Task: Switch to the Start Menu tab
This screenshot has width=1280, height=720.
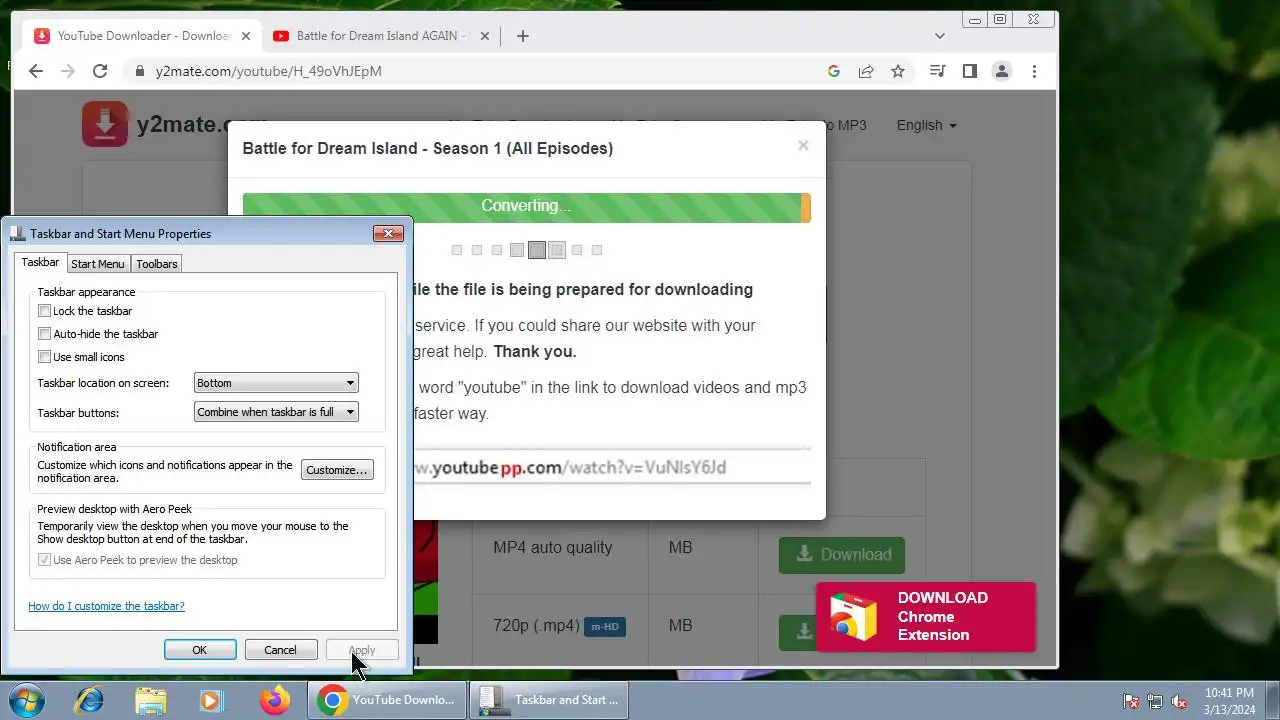Action: tap(98, 264)
